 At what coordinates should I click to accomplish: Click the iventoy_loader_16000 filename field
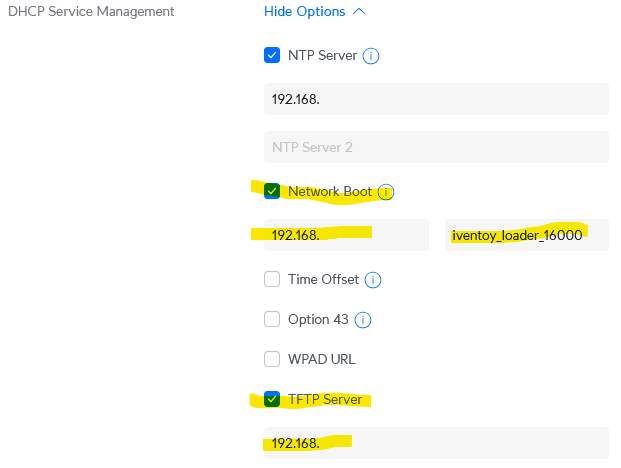point(527,235)
